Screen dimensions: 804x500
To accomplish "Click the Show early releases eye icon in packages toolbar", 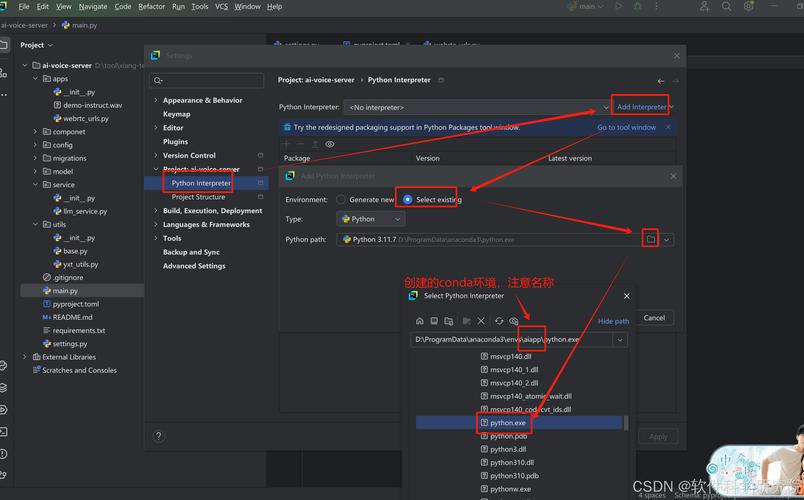I will tap(330, 144).
